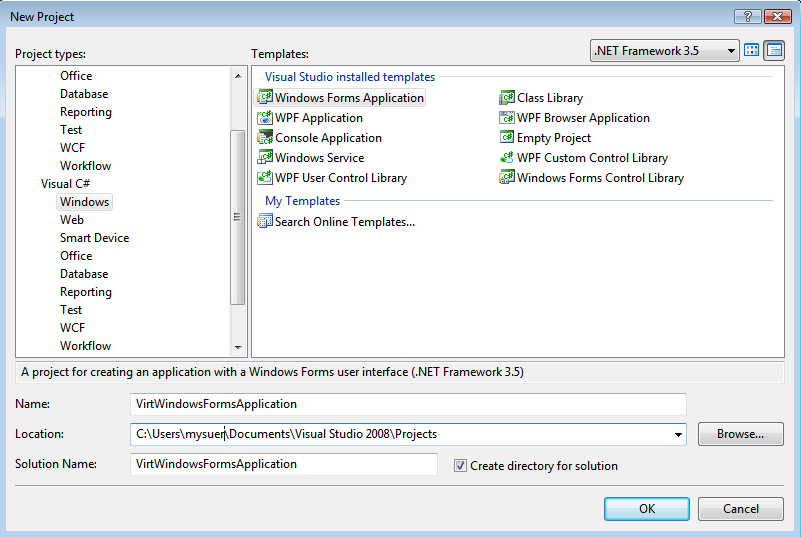Select the Empty Project template icon
Screen dimensions: 801x537
[507, 138]
